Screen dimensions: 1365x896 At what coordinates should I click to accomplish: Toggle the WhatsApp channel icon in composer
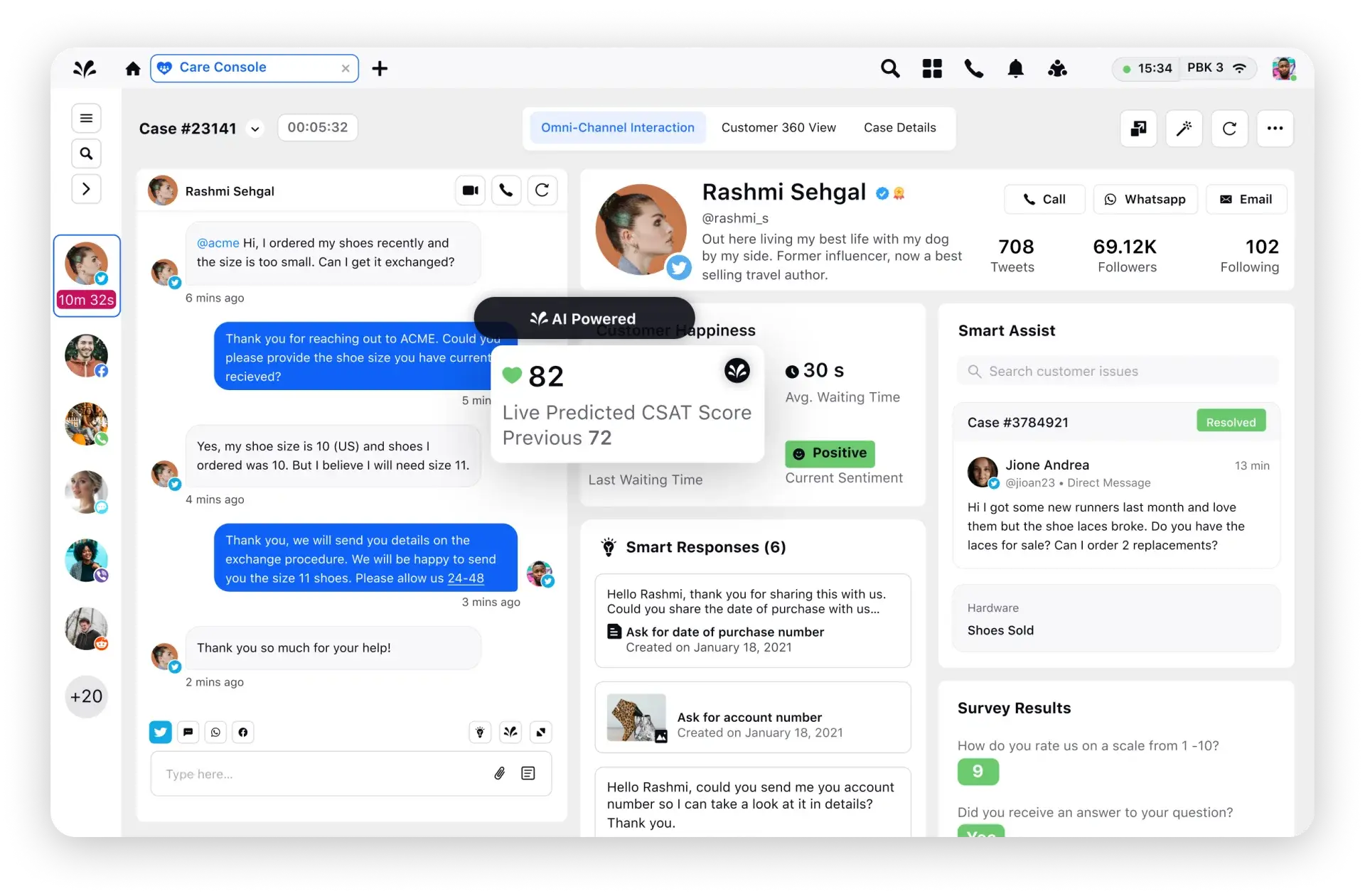point(215,731)
